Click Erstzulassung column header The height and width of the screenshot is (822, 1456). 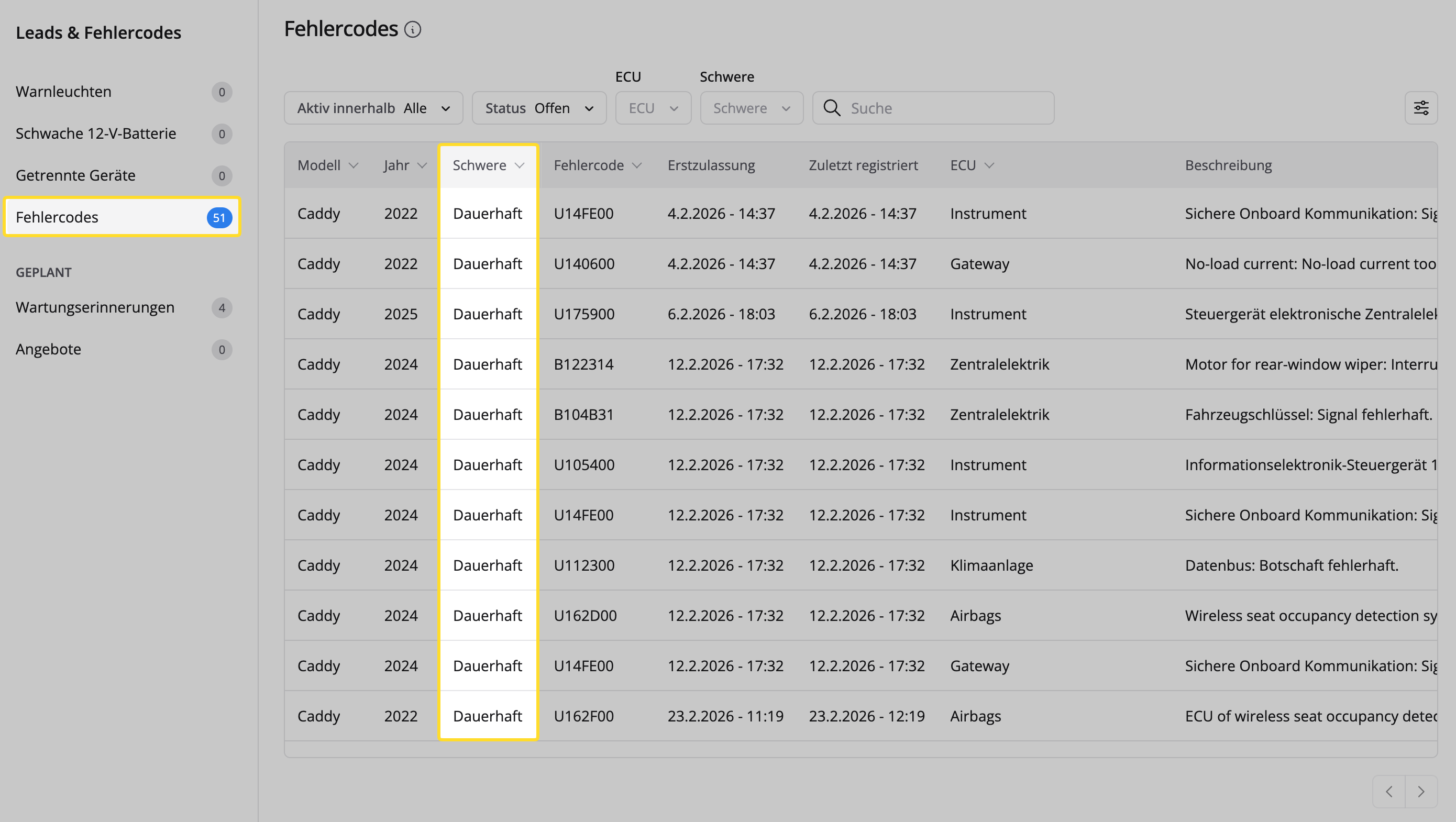point(711,165)
